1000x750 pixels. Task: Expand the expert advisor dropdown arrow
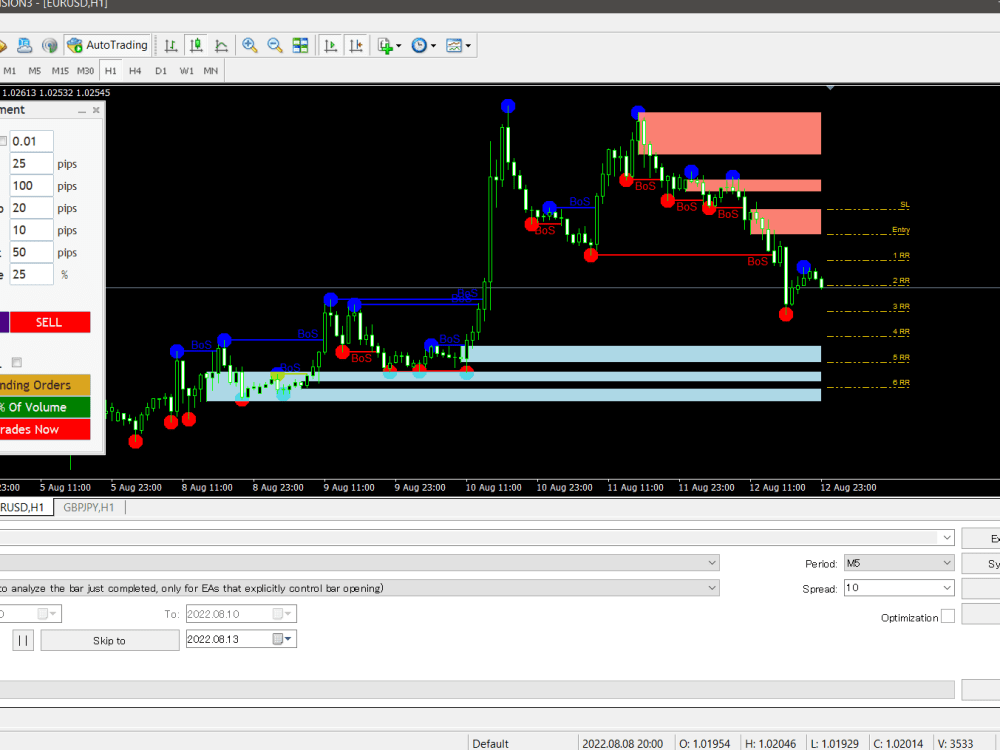946,538
